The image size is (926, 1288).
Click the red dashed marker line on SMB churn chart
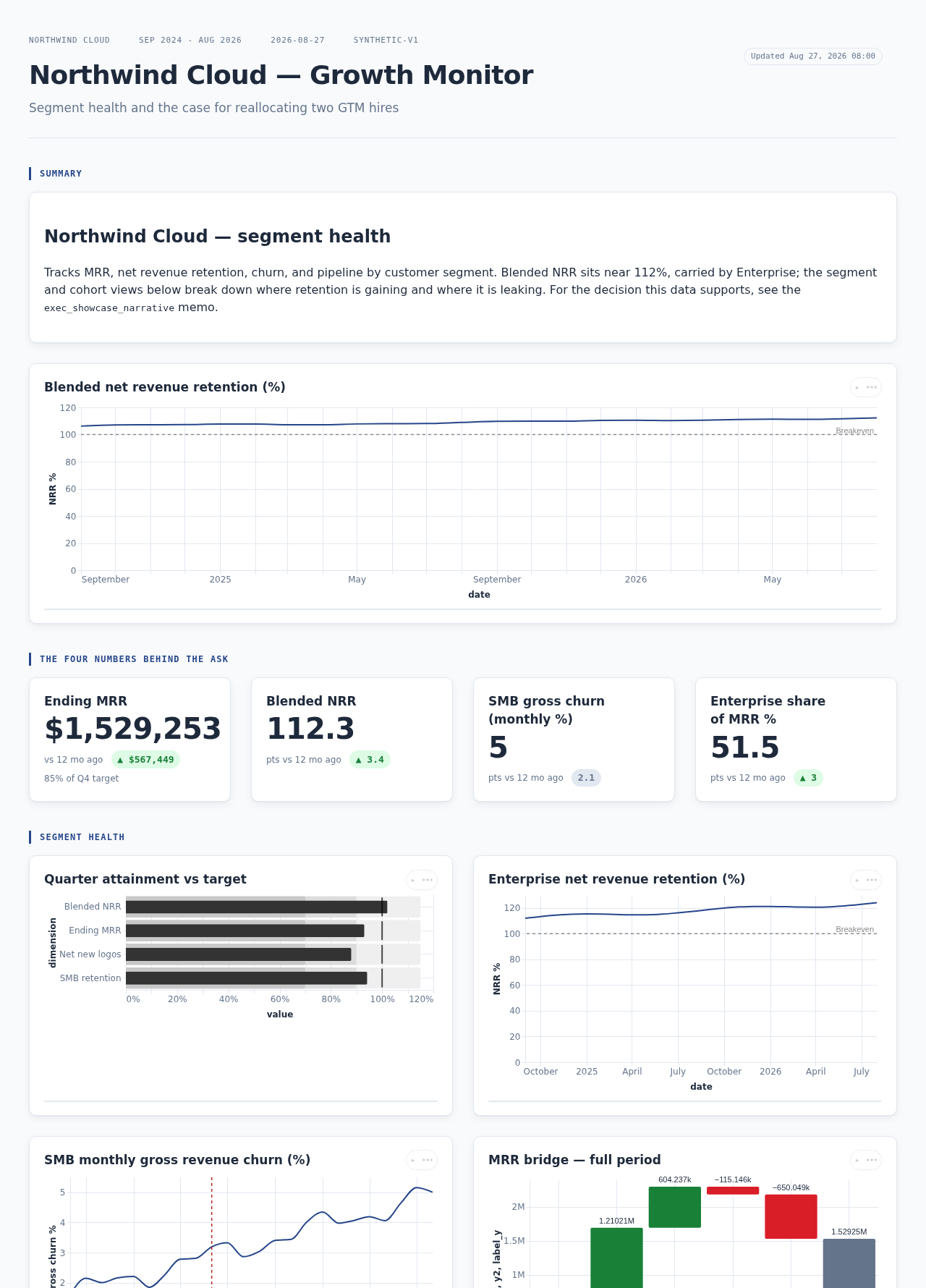[212, 1232]
